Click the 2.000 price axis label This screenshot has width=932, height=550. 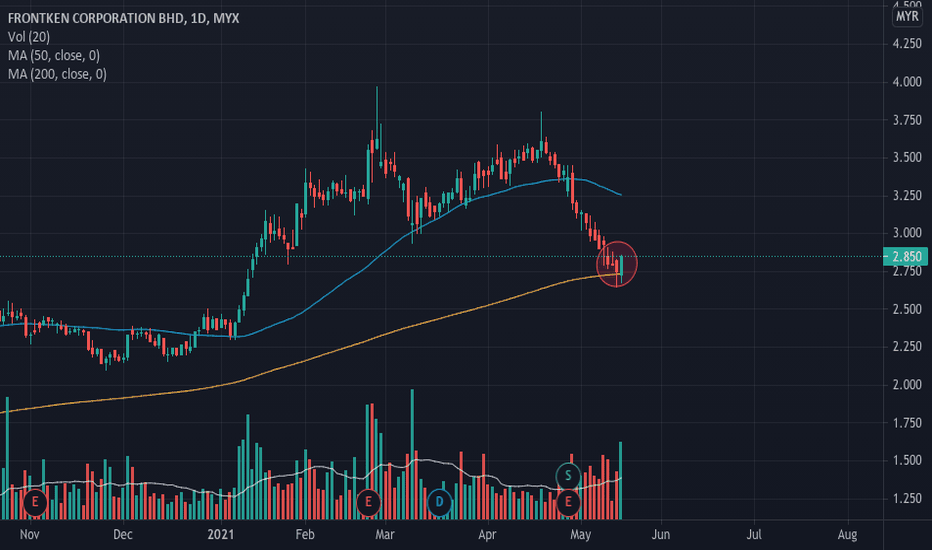point(907,385)
